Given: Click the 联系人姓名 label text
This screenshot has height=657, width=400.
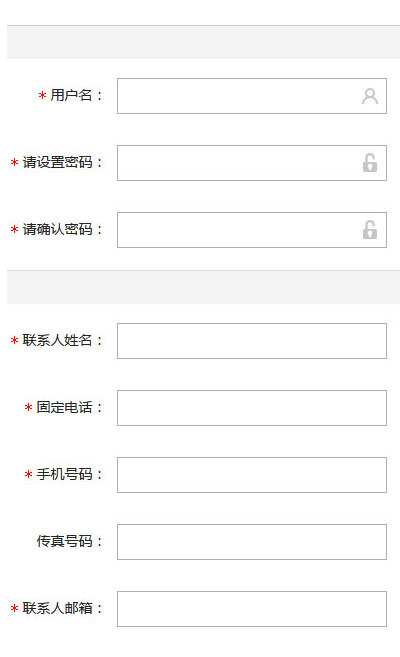Looking at the screenshot, I should (57, 340).
